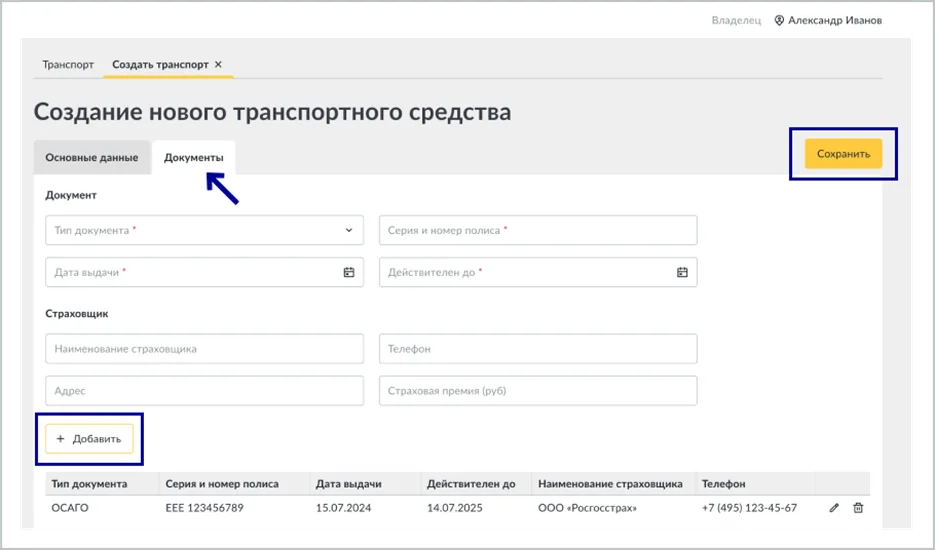935x550 pixels.
Task: Focus the Наименование страховщика field
Action: 205,348
